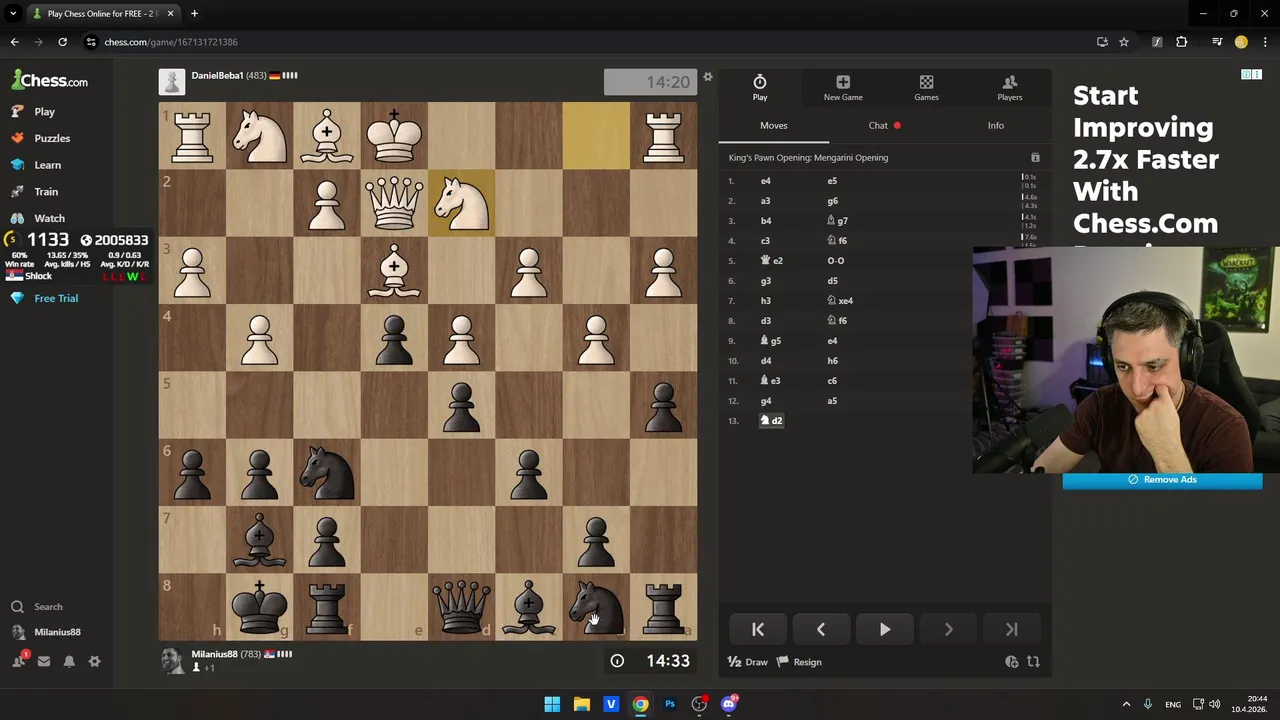Click Milanius88 name below board
Image resolution: width=1280 pixels, height=720 pixels.
[215, 654]
